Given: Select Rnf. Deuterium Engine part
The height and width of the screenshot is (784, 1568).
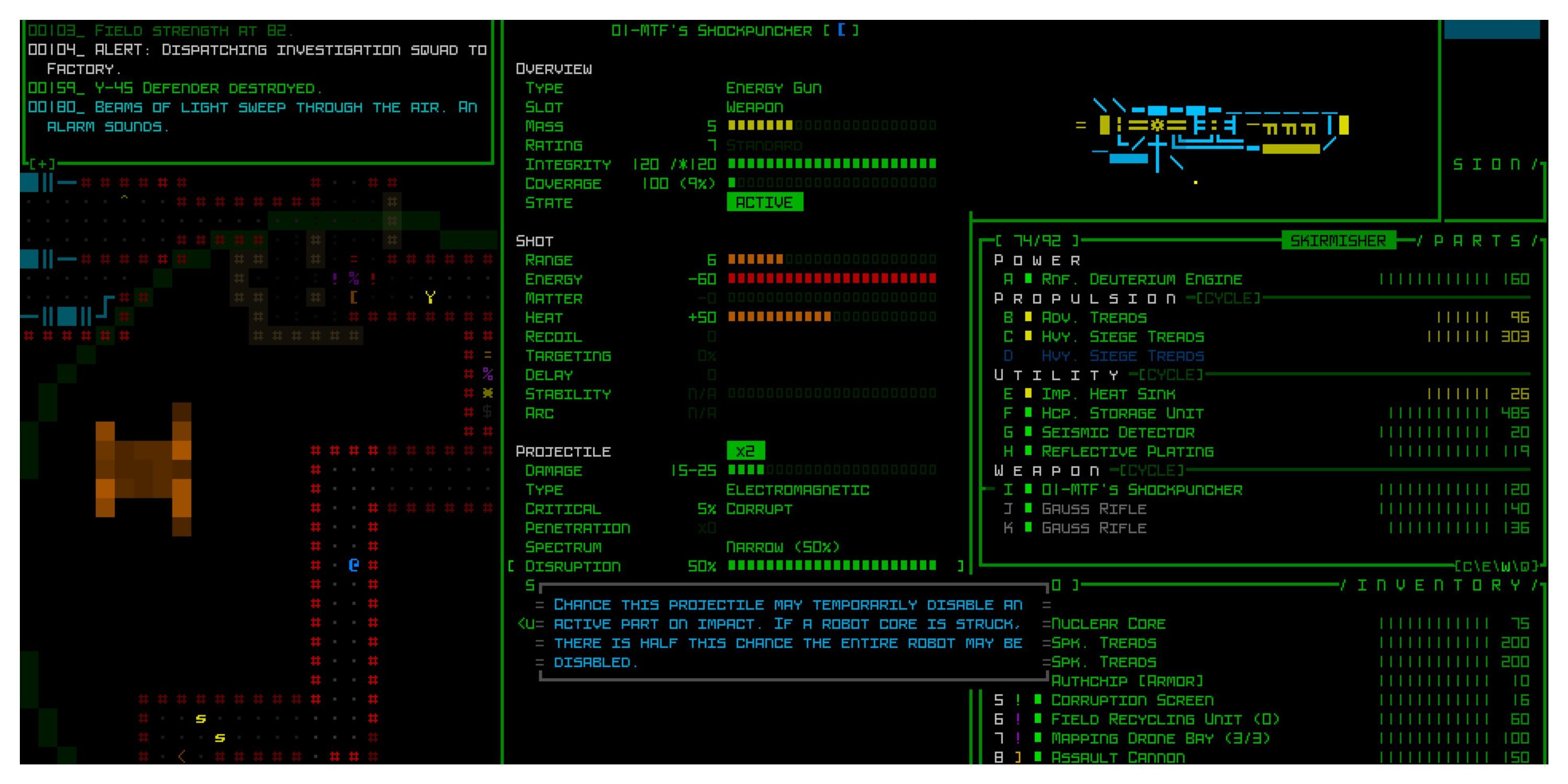Looking at the screenshot, I should pos(1142,280).
